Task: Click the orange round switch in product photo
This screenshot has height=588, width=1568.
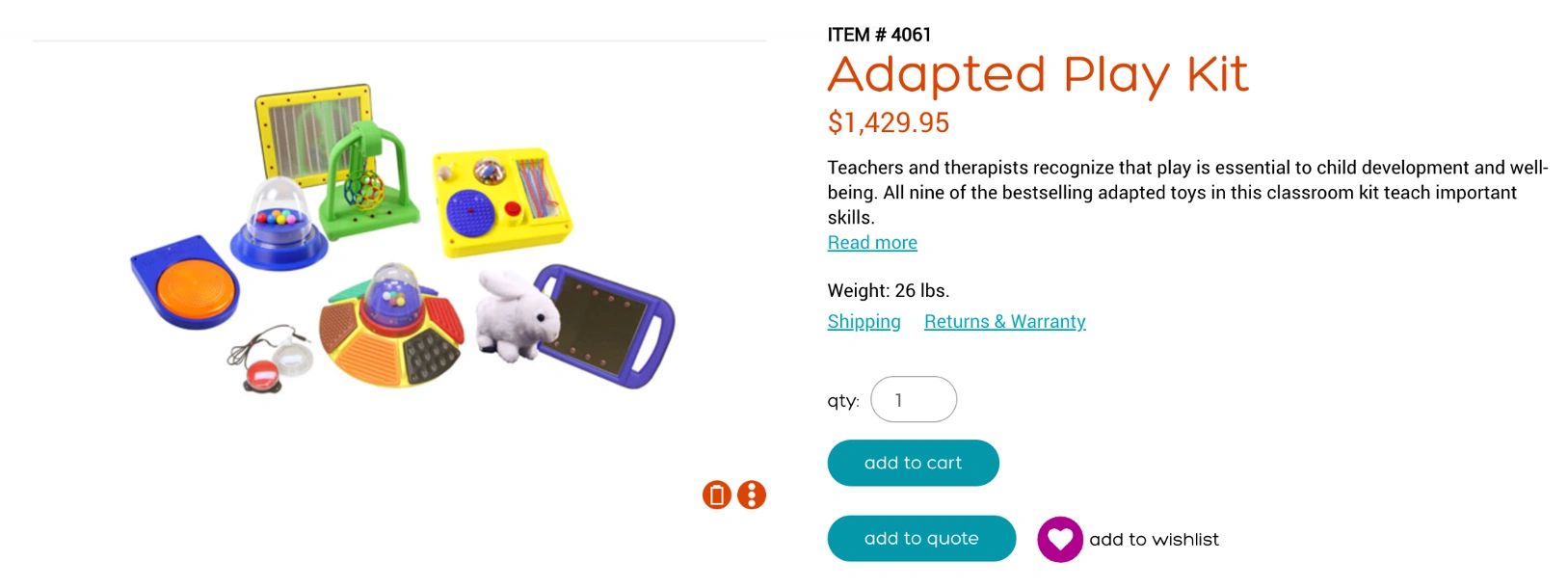Action: (195, 289)
